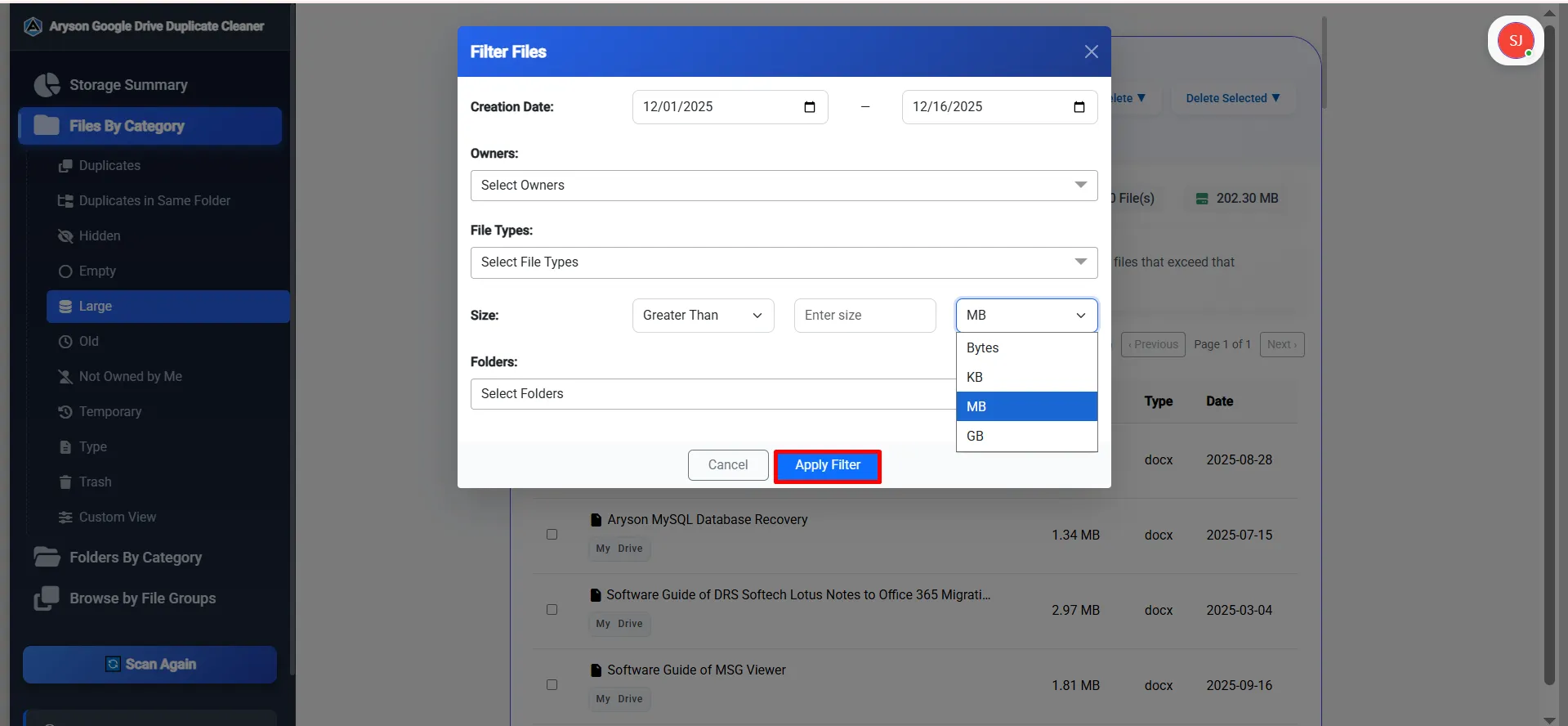Image resolution: width=1568 pixels, height=726 pixels.
Task: Click the Date column header
Action: pos(1219,401)
